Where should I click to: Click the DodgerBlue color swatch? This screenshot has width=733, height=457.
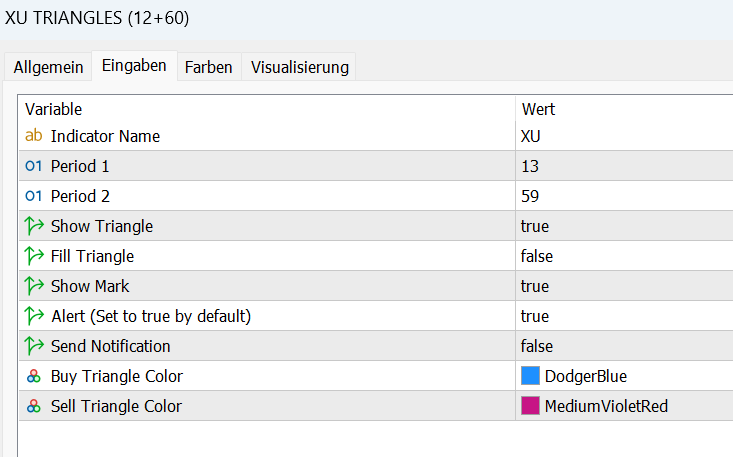(531, 376)
